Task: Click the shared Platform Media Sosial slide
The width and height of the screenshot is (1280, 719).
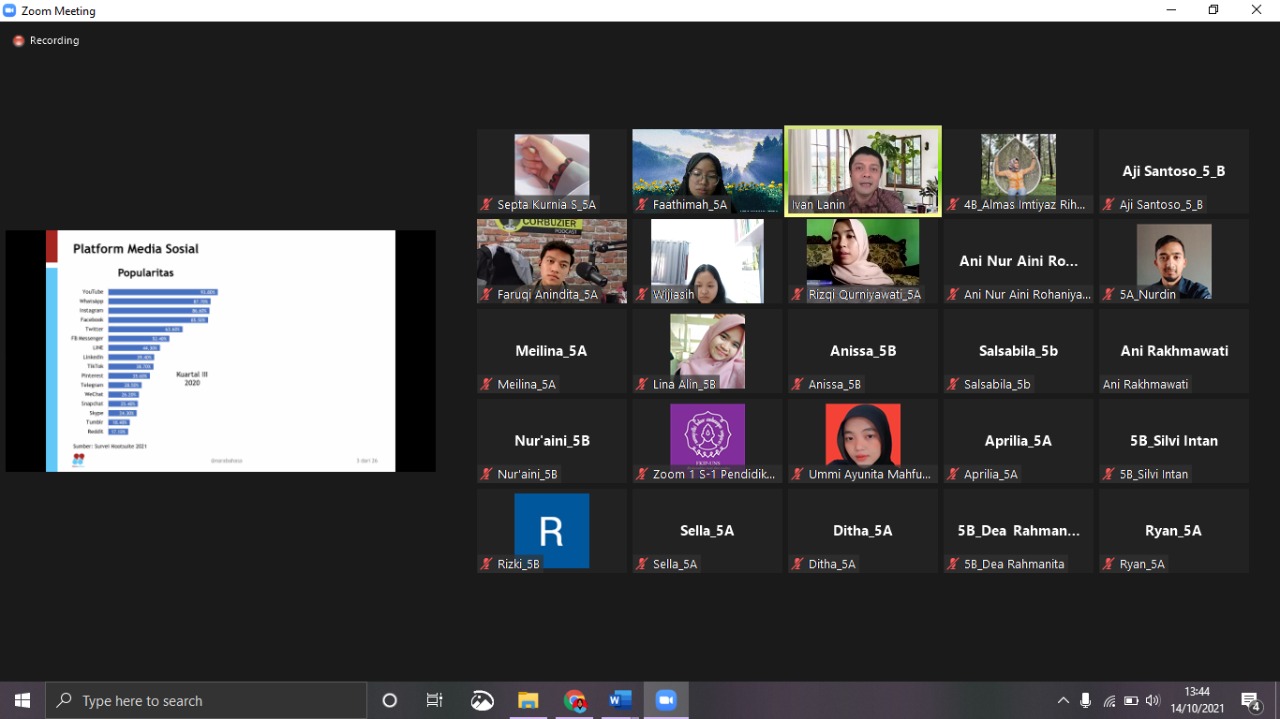Action: [220, 350]
